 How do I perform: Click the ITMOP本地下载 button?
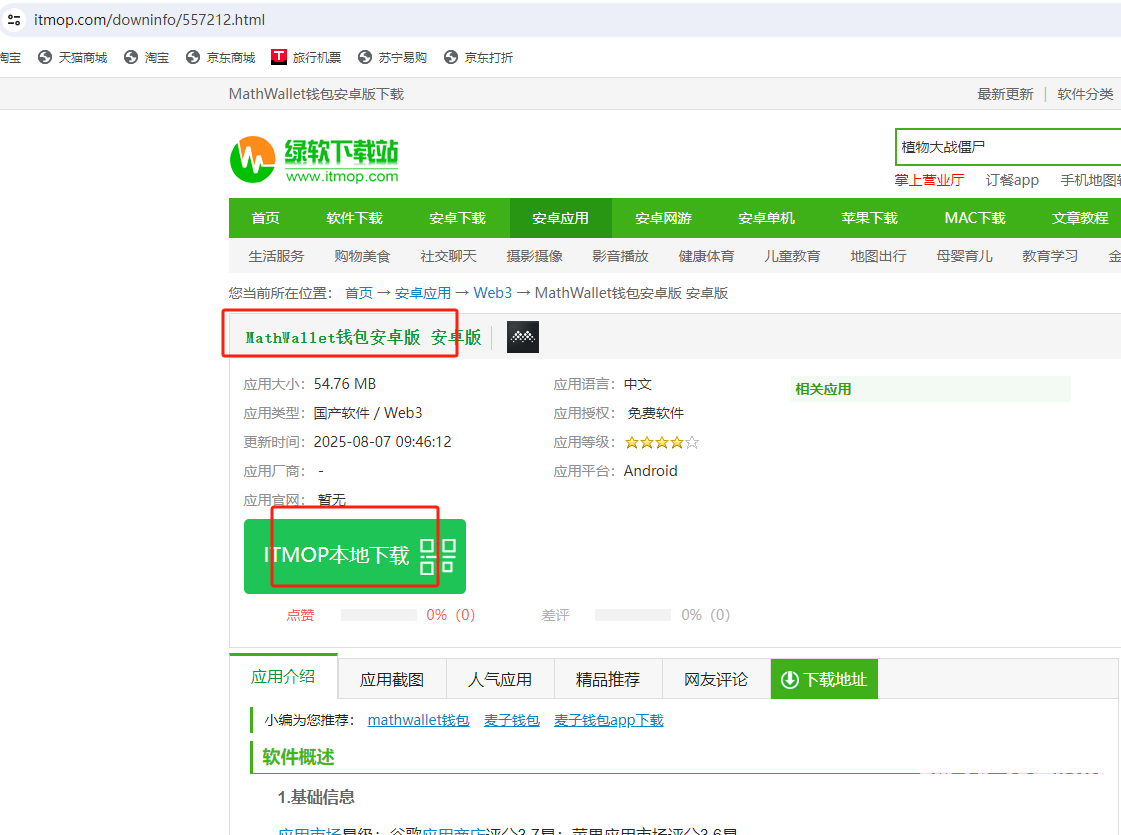click(x=337, y=556)
